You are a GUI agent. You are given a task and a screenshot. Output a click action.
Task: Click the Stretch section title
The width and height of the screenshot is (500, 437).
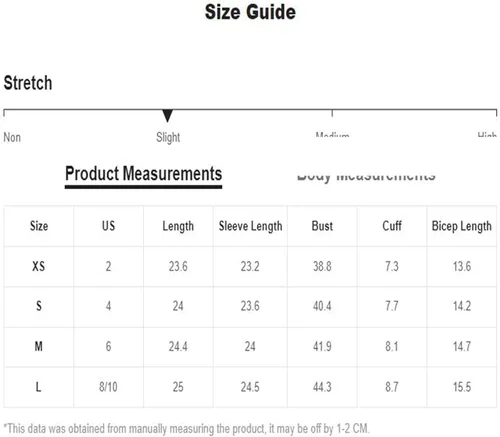click(x=28, y=83)
